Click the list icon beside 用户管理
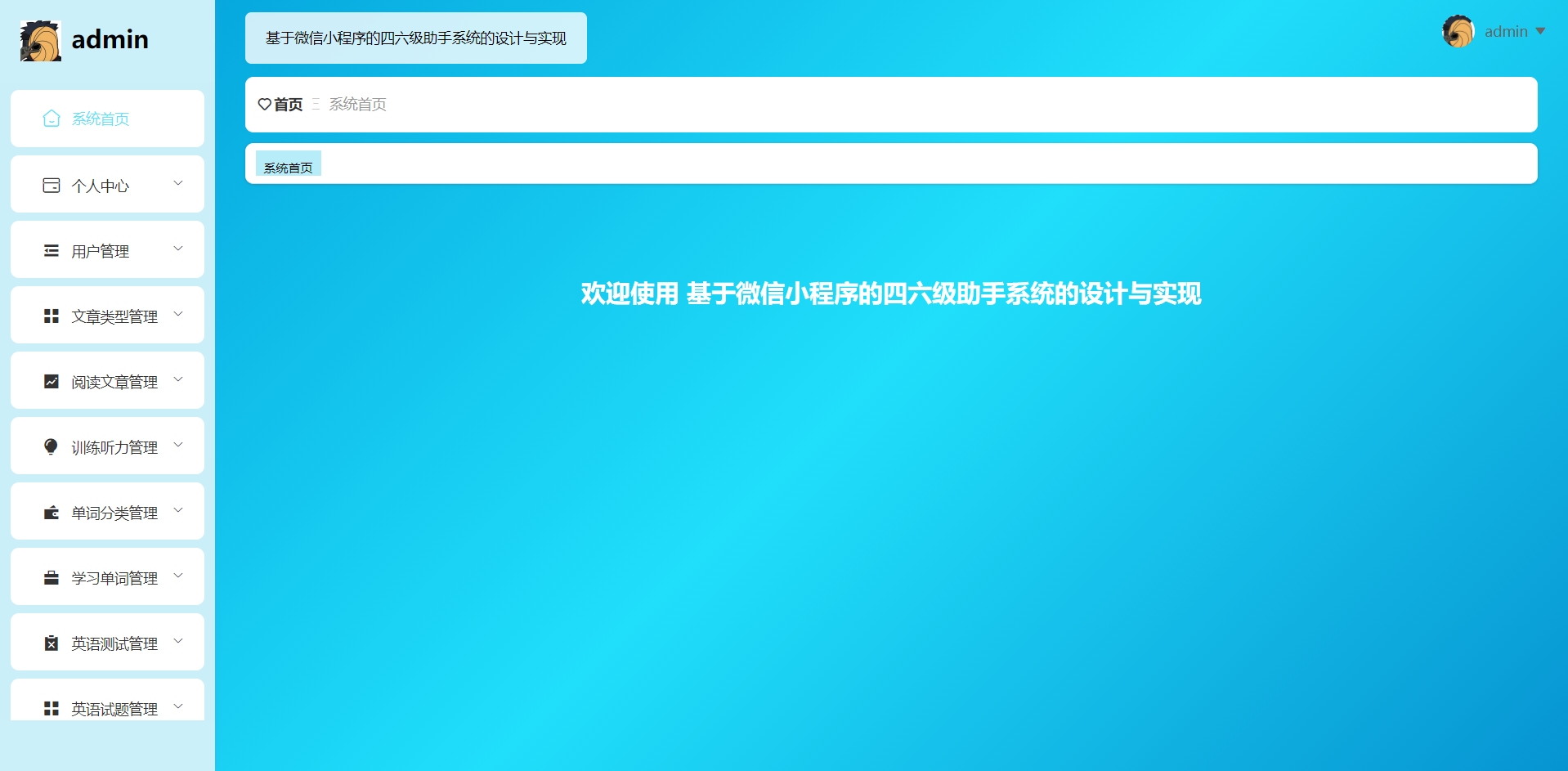 [x=51, y=251]
